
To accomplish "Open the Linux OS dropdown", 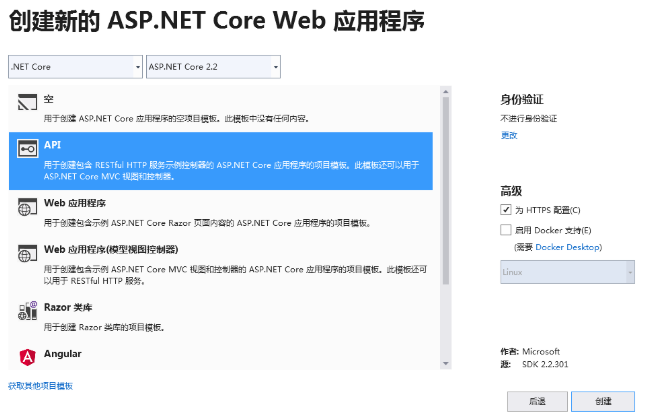I will tap(567, 272).
